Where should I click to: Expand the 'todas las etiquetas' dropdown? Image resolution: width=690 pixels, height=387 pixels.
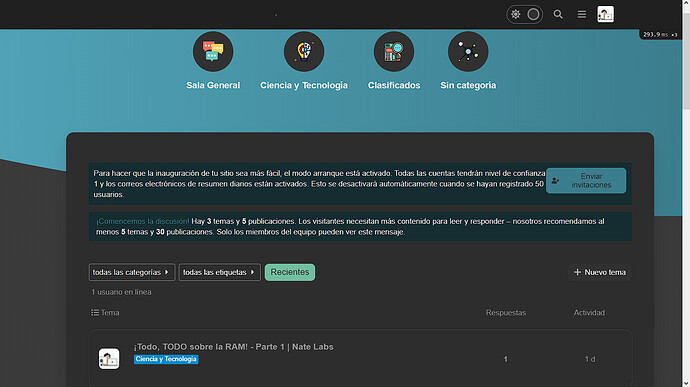[x=219, y=272]
